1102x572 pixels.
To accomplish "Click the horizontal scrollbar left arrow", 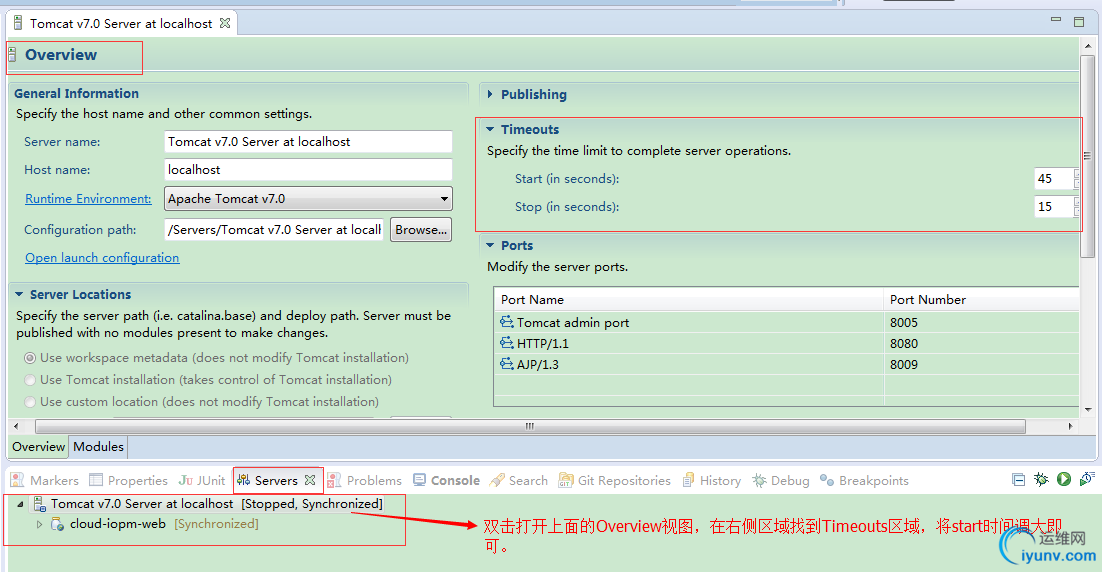I will pos(16,427).
